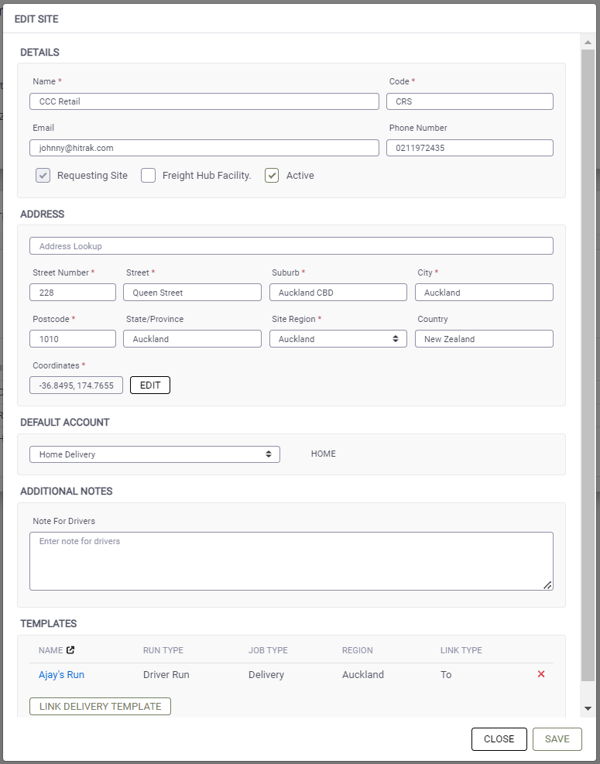This screenshot has height=764, width=600.
Task: Click the vertical scrollbar thumb
Action: coord(588,365)
